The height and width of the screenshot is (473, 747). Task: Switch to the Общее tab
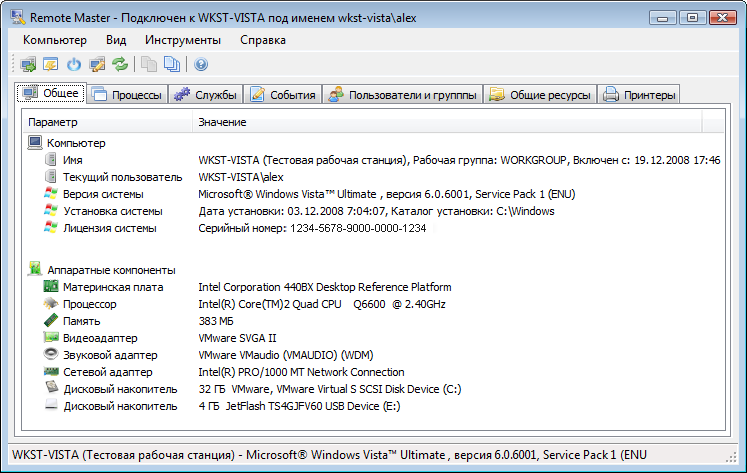pyautogui.click(x=51, y=93)
